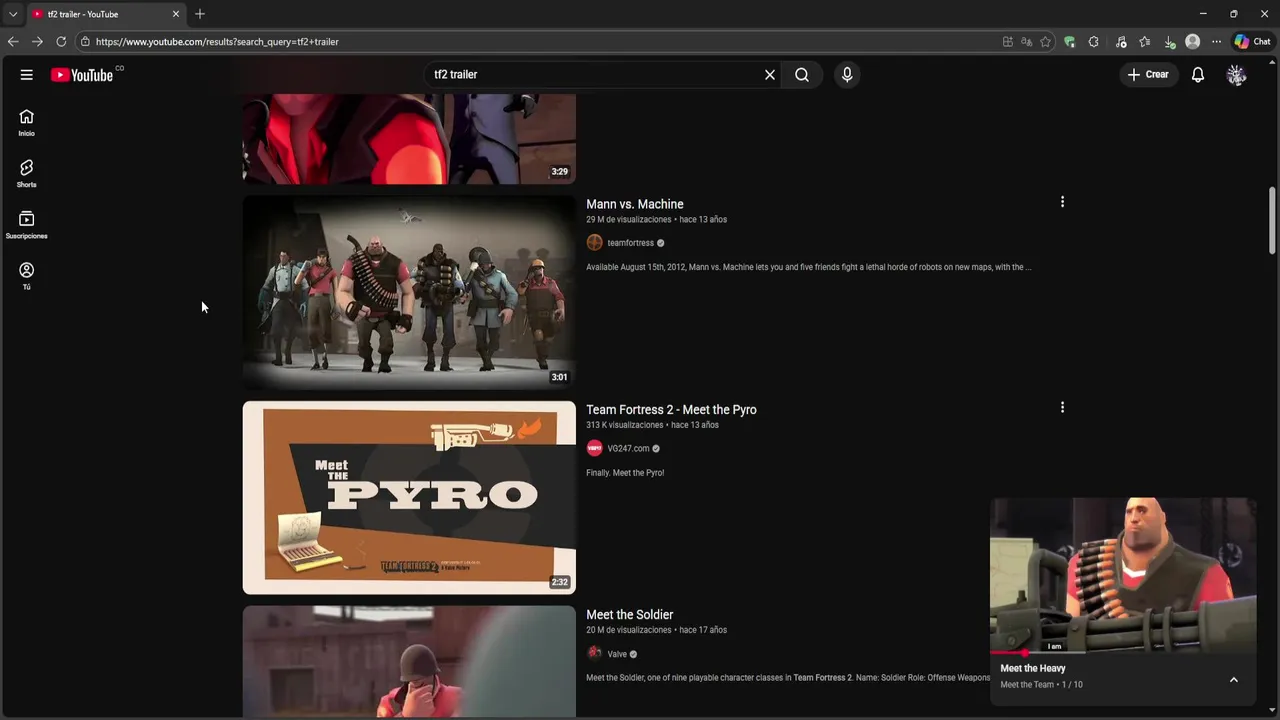Click the translate page icon in address bar
This screenshot has width=1280, height=720.
pyautogui.click(x=1026, y=42)
